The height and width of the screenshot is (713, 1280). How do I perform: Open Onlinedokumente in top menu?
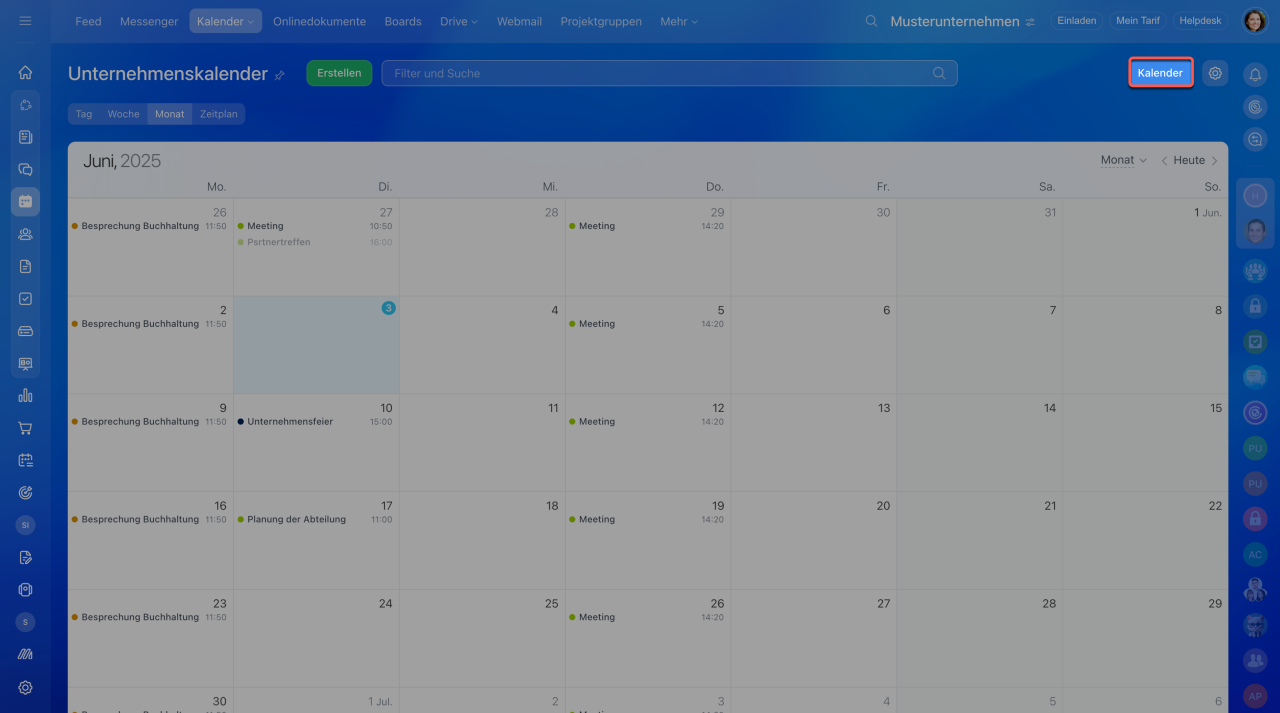pos(319,21)
